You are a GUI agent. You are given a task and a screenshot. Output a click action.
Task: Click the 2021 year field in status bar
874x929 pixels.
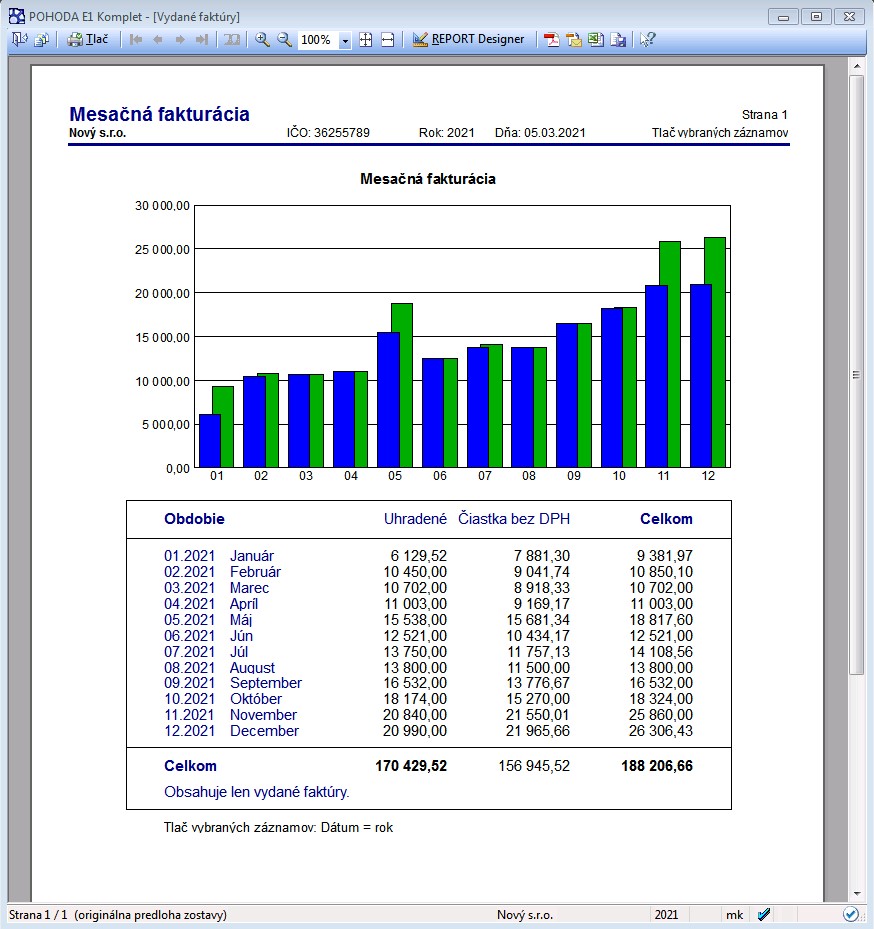pos(666,914)
